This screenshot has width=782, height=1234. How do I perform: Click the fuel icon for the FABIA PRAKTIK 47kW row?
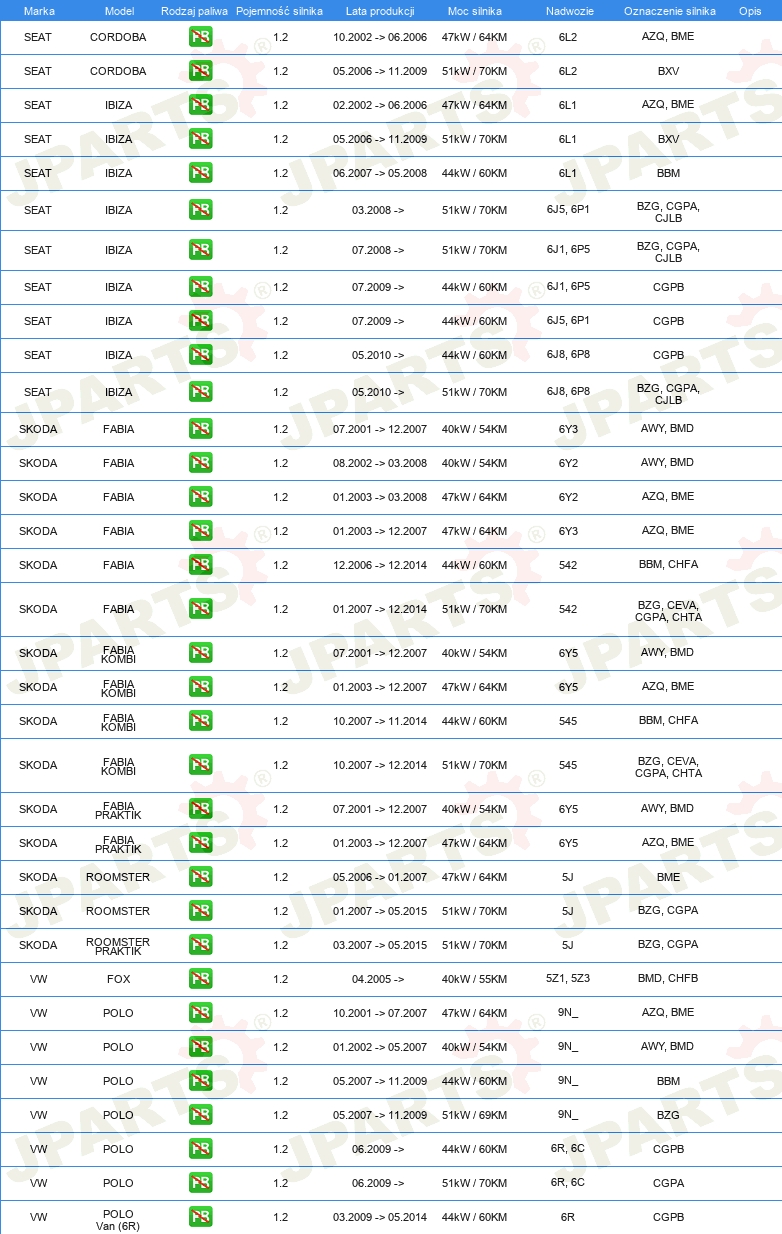200,843
